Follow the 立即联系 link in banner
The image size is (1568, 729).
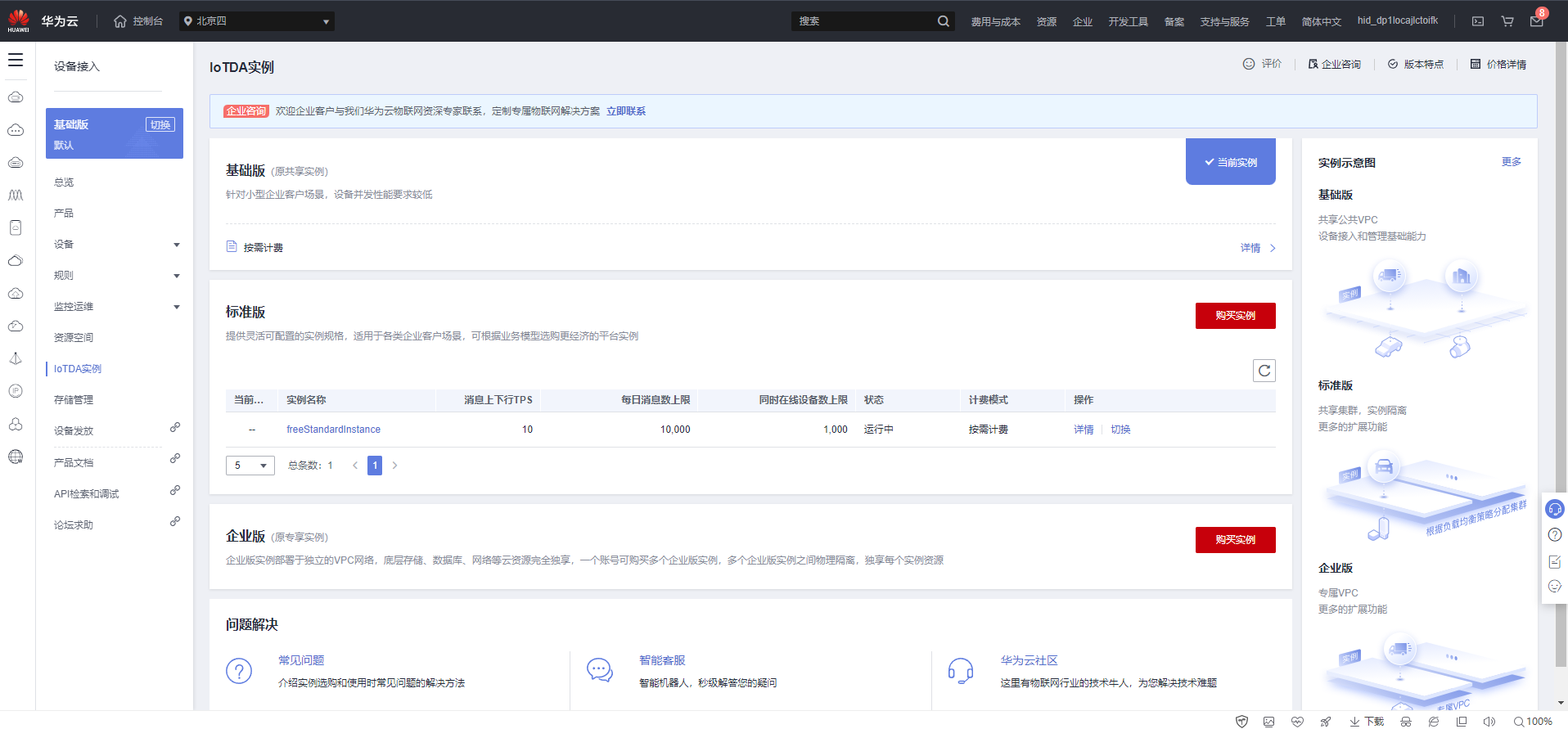tap(626, 111)
